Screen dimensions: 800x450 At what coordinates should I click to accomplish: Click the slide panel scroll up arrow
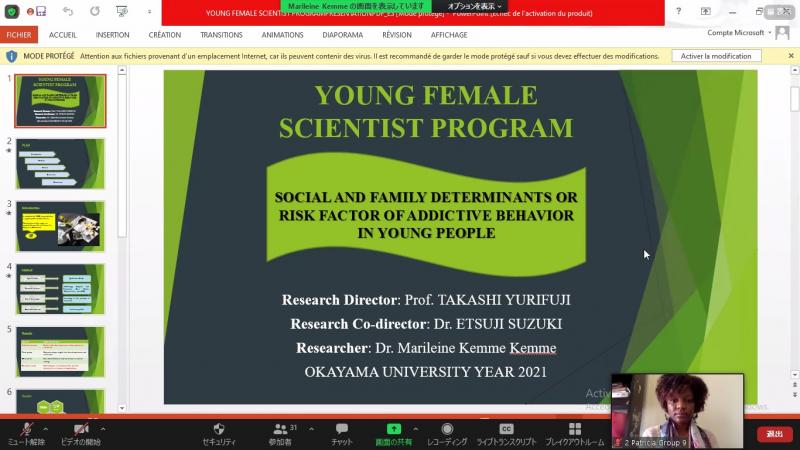pos(122,70)
